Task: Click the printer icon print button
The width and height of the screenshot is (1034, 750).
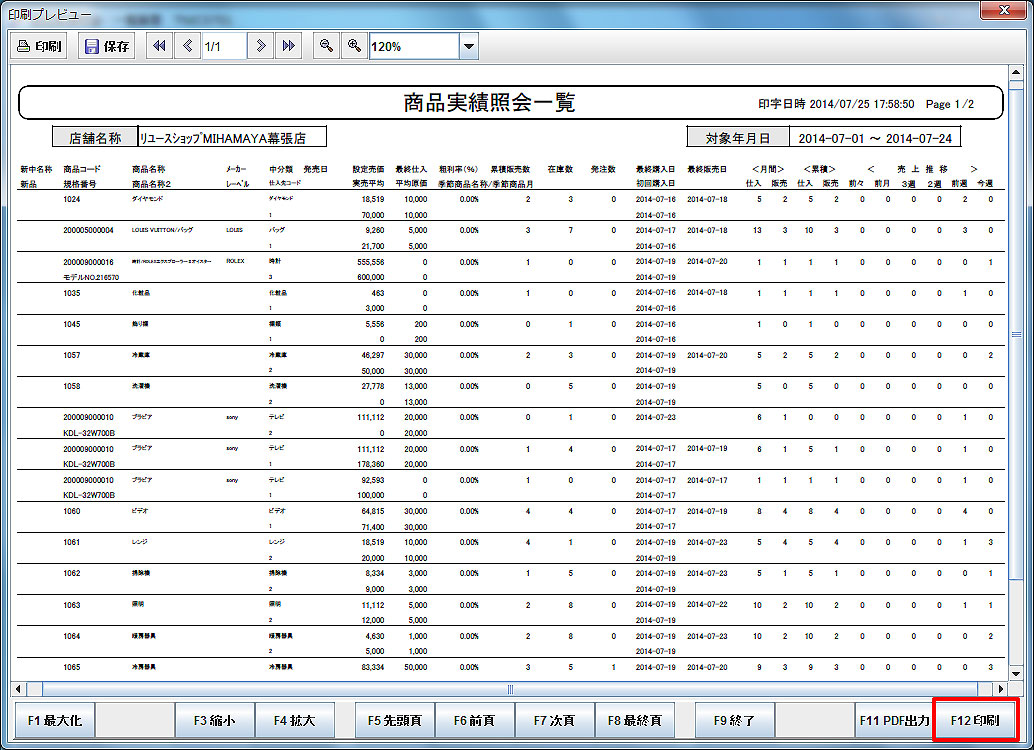Action: 40,46
